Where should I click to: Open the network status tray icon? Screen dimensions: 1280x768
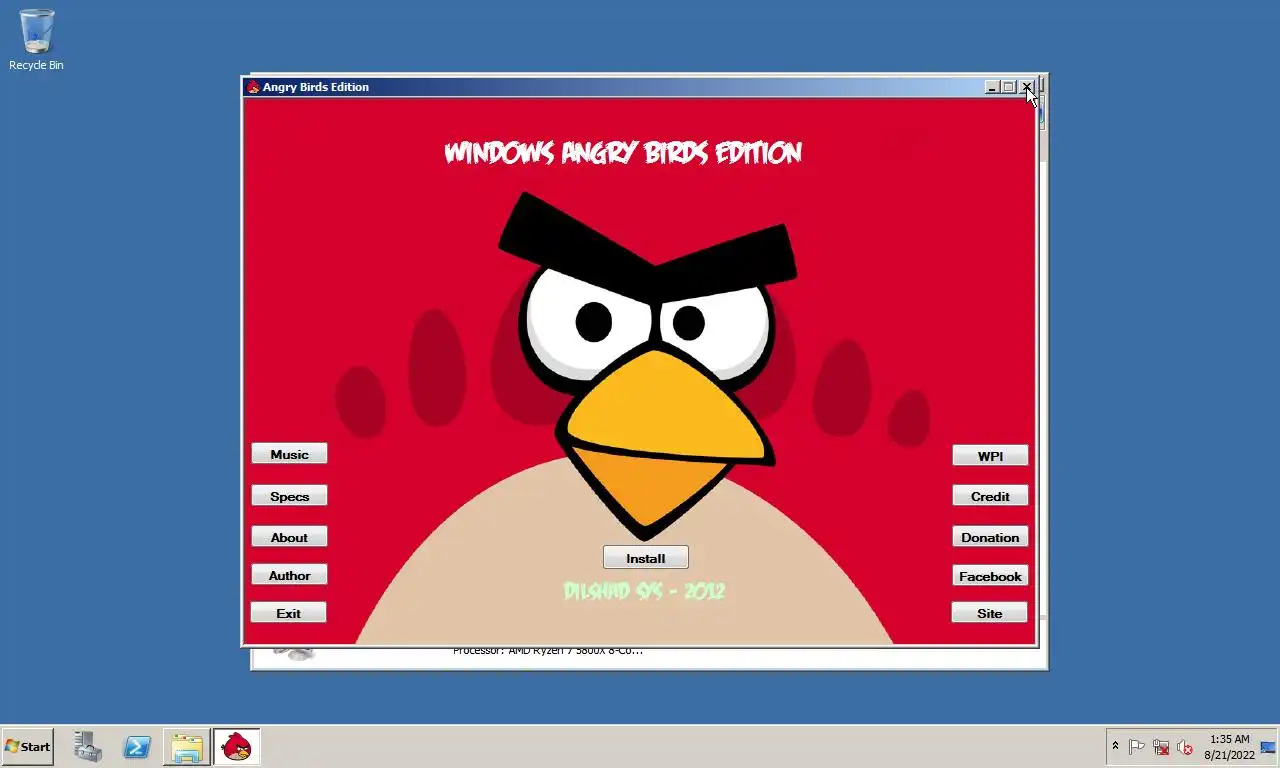[1161, 747]
